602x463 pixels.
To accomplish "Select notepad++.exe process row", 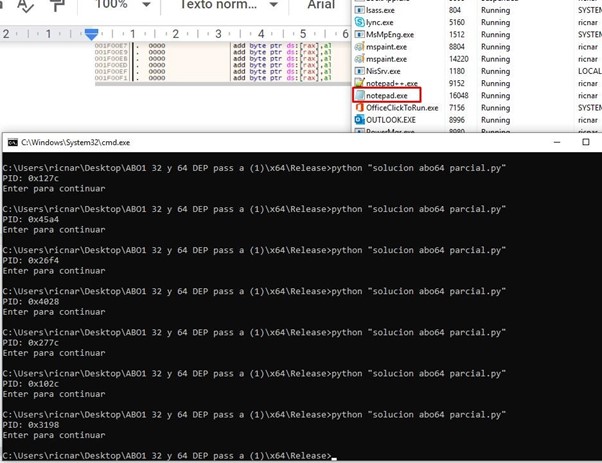I will click(477, 83).
